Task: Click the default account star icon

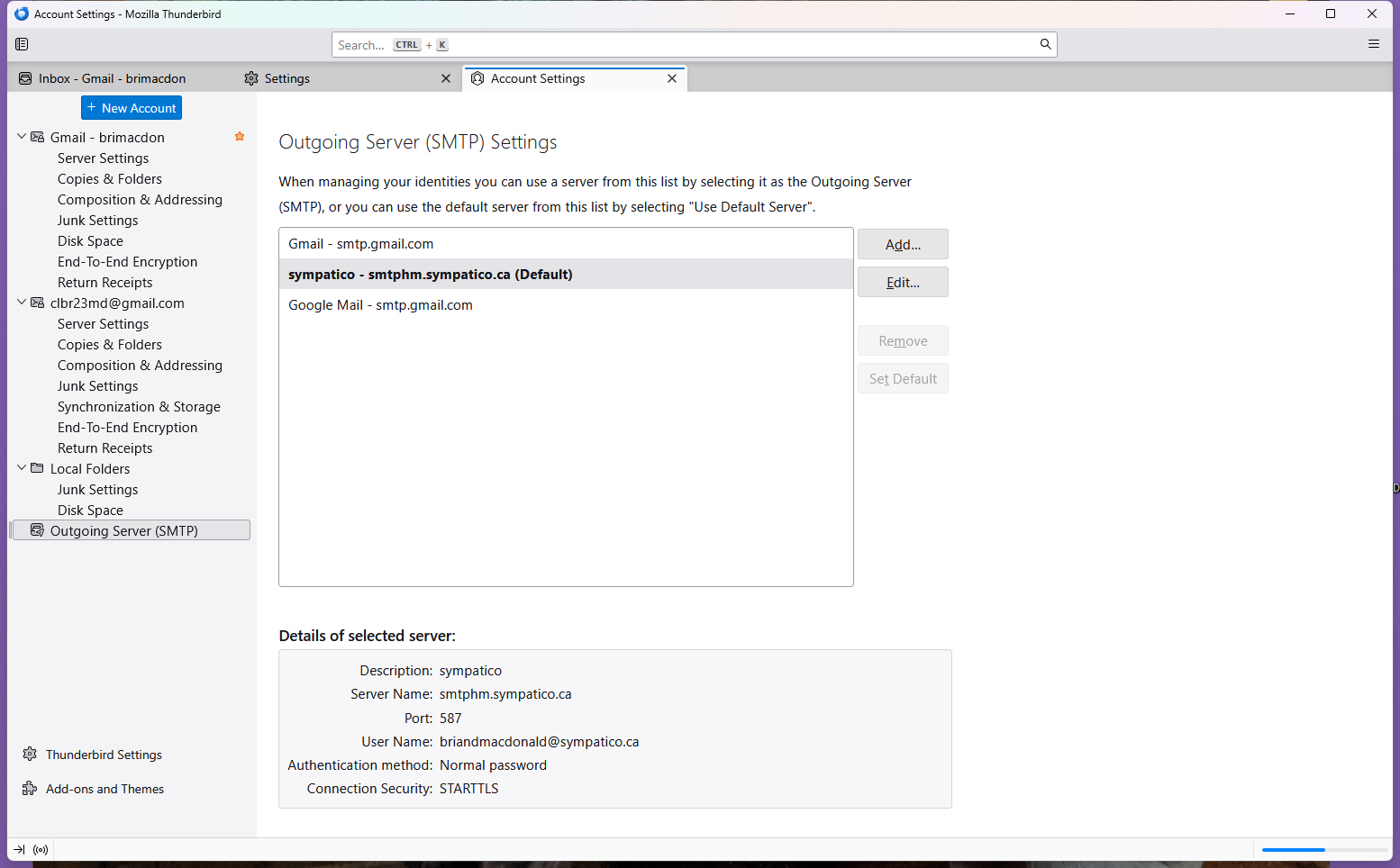Action: [240, 137]
